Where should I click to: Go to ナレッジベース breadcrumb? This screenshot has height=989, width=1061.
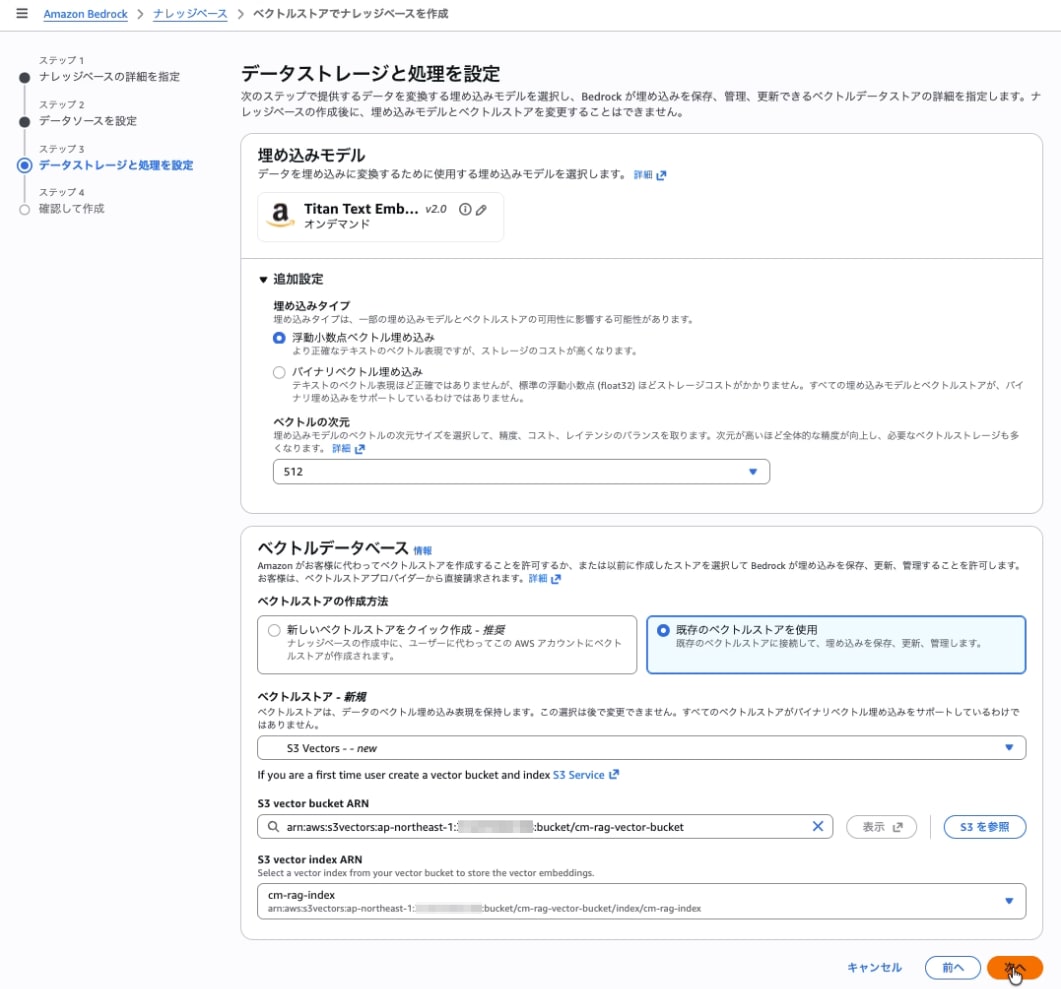[190, 14]
